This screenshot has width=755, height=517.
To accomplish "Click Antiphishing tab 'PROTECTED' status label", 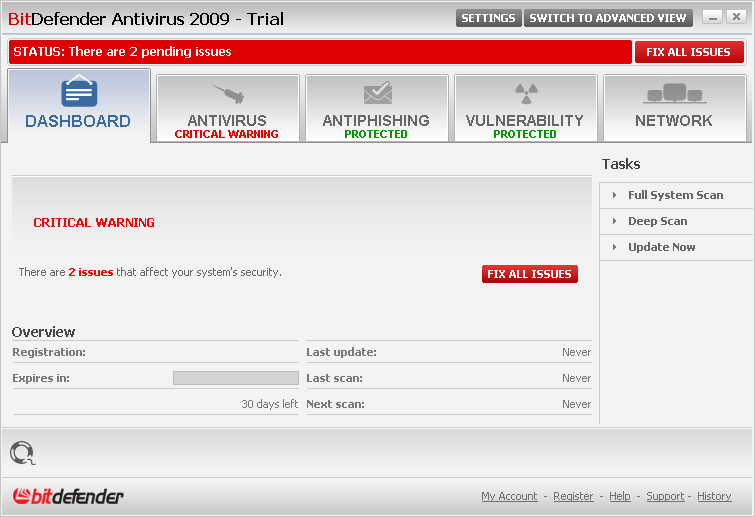I will (376, 134).
